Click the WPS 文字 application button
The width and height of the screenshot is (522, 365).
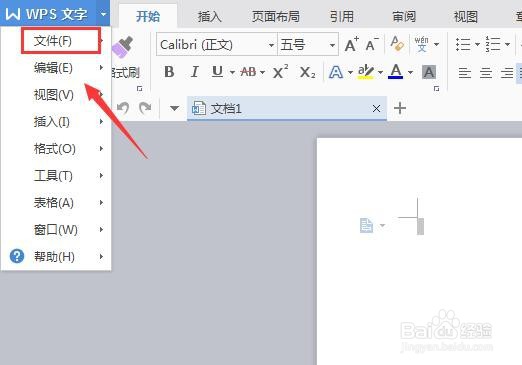pos(48,14)
